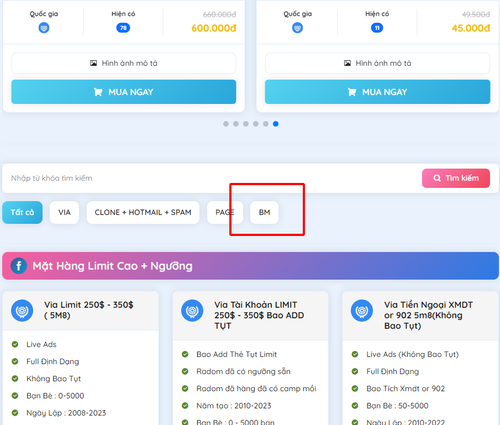Select the VIA filter tab
500x425 pixels.
click(x=64, y=212)
